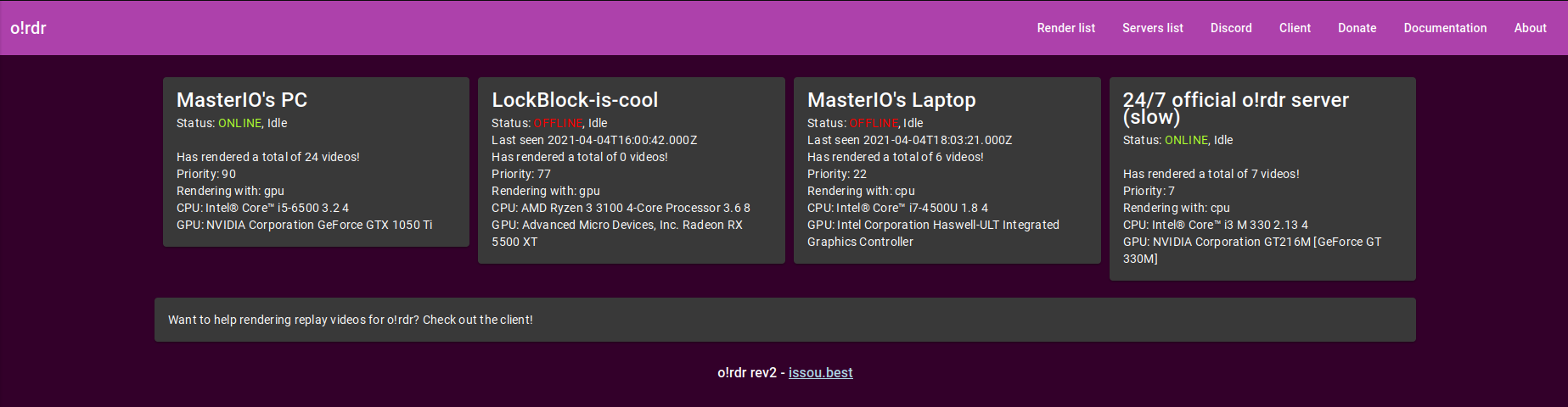Go to the Client page

pyautogui.click(x=1295, y=28)
